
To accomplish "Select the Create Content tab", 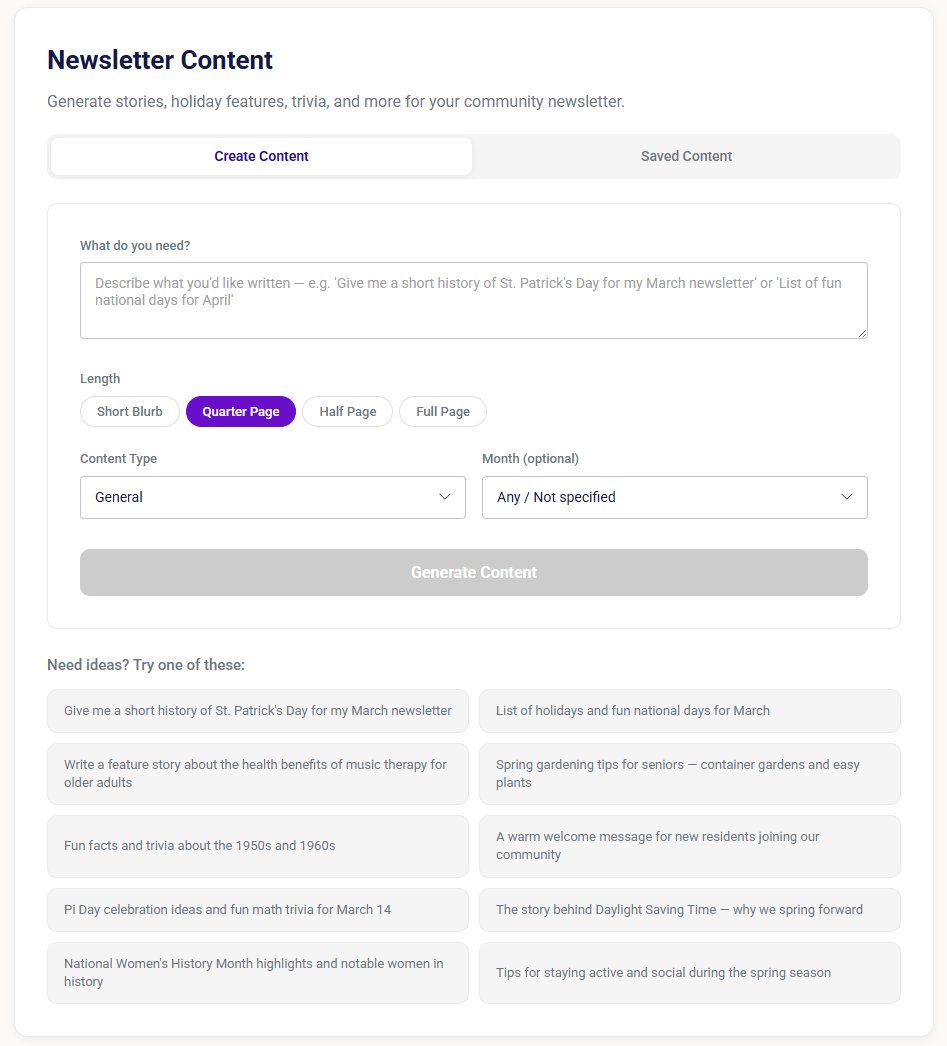I will pyautogui.click(x=261, y=156).
